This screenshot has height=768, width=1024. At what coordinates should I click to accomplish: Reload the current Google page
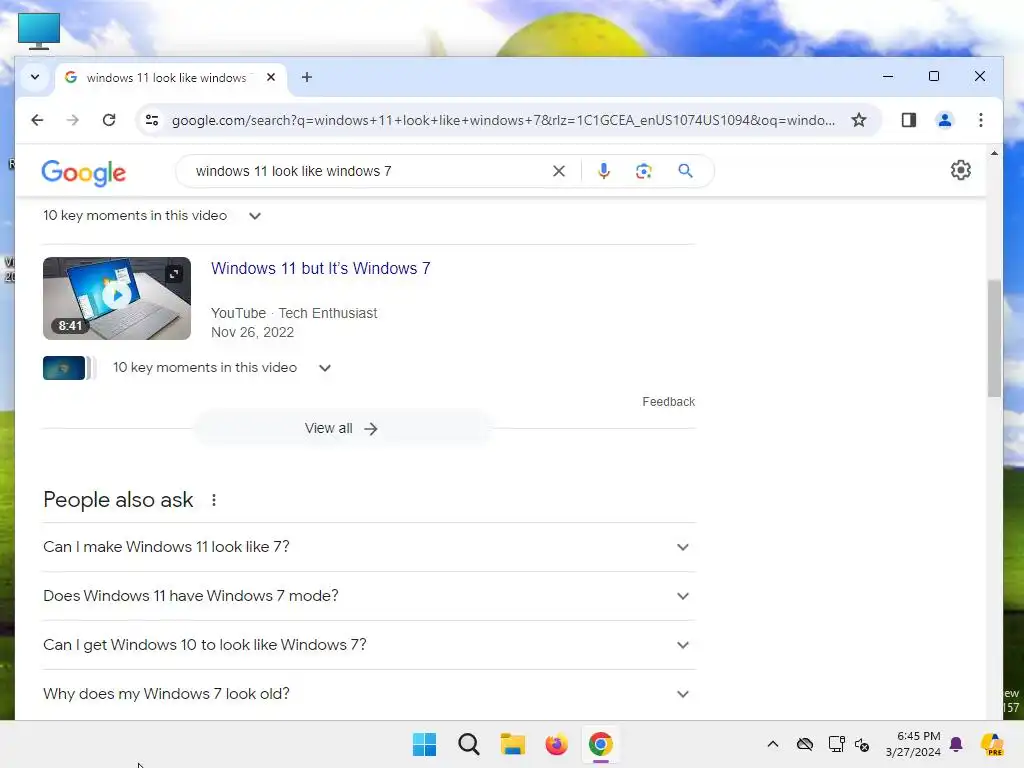coord(109,120)
